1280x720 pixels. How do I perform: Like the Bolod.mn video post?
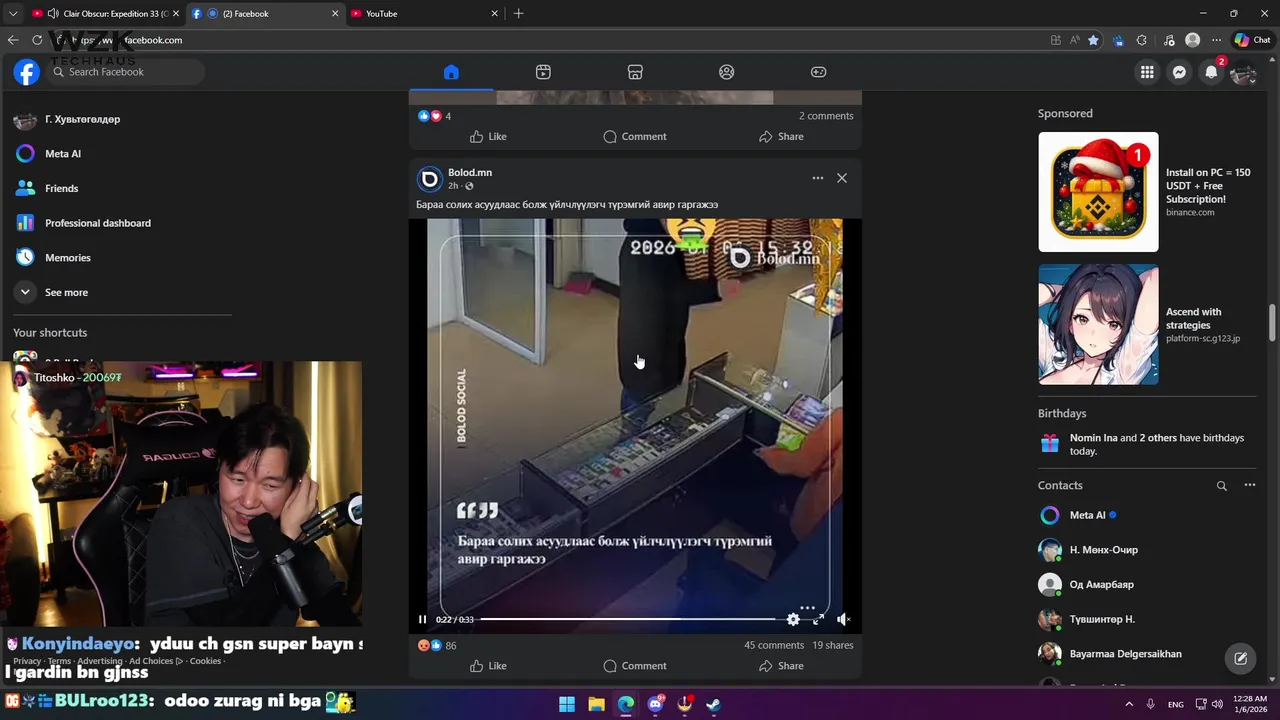point(488,666)
